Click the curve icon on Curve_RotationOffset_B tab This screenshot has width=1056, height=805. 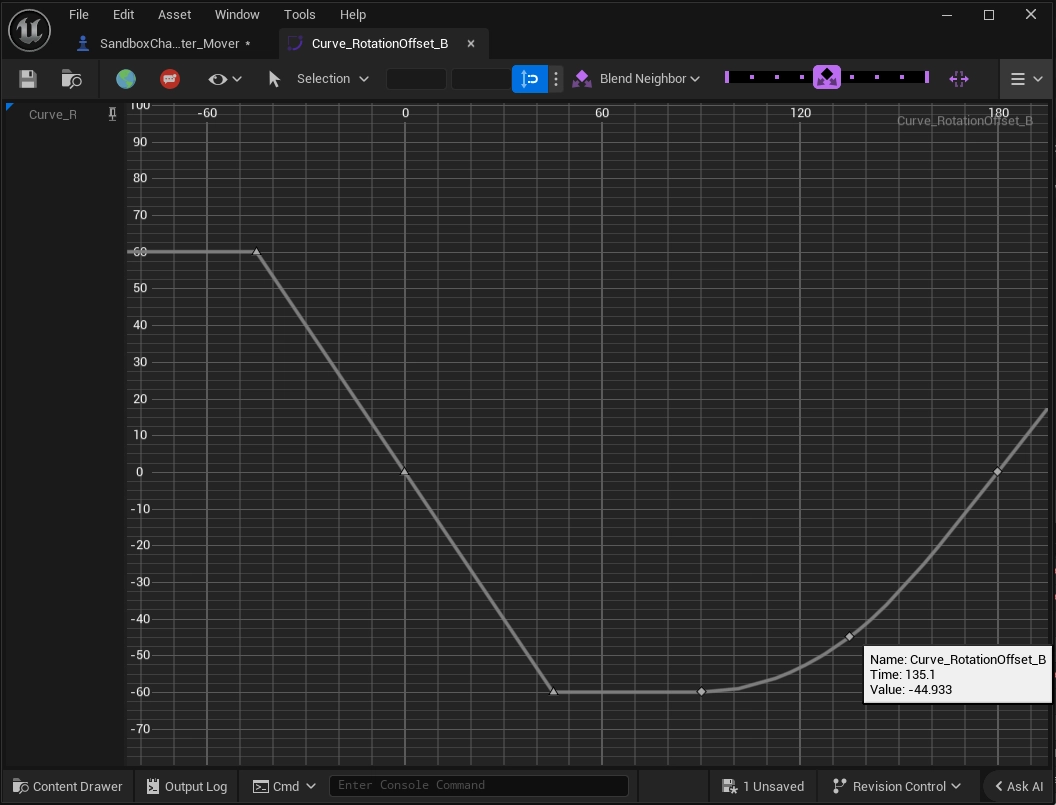tap(294, 43)
